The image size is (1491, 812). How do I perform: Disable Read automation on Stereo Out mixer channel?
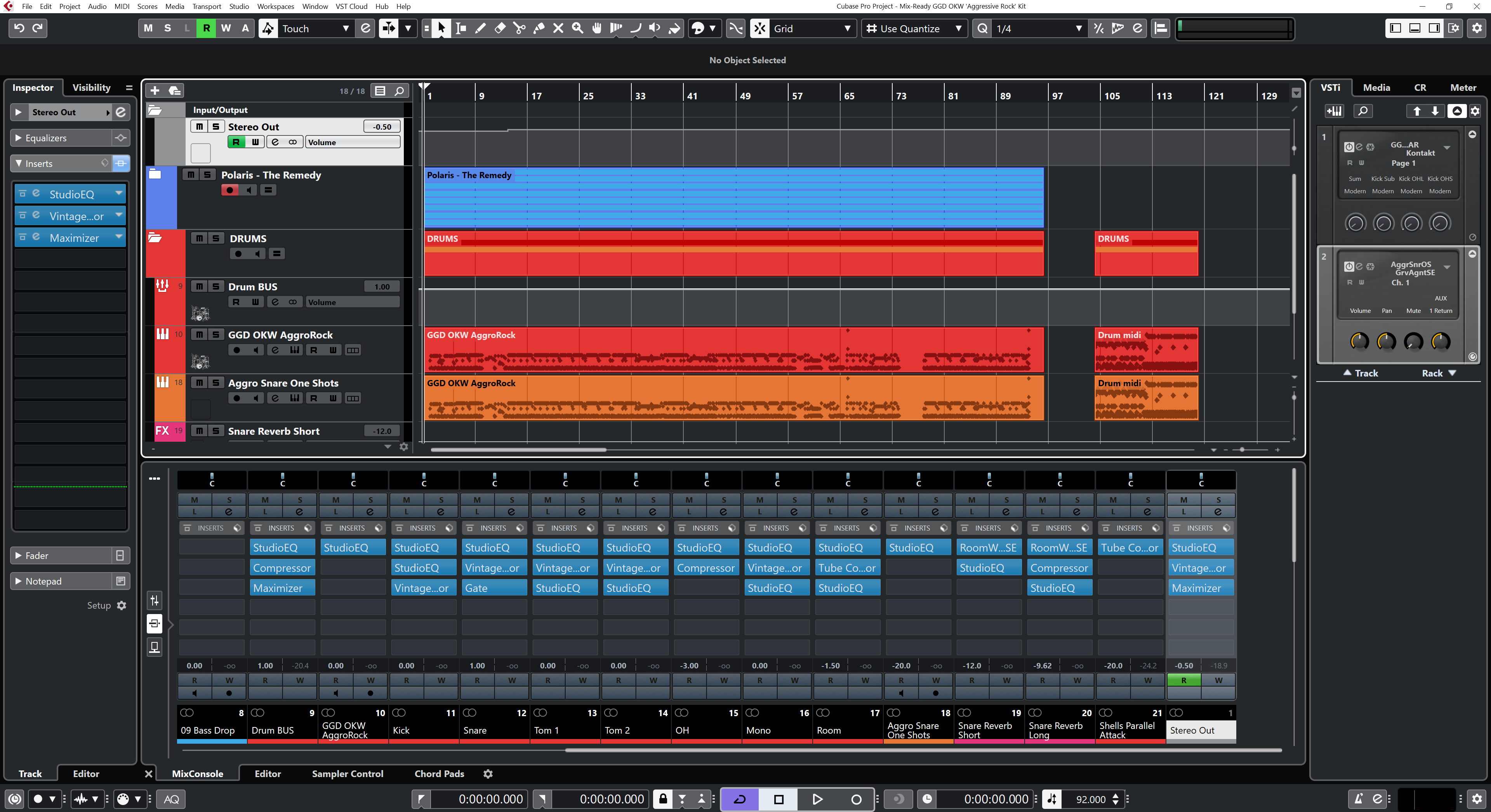point(1183,680)
